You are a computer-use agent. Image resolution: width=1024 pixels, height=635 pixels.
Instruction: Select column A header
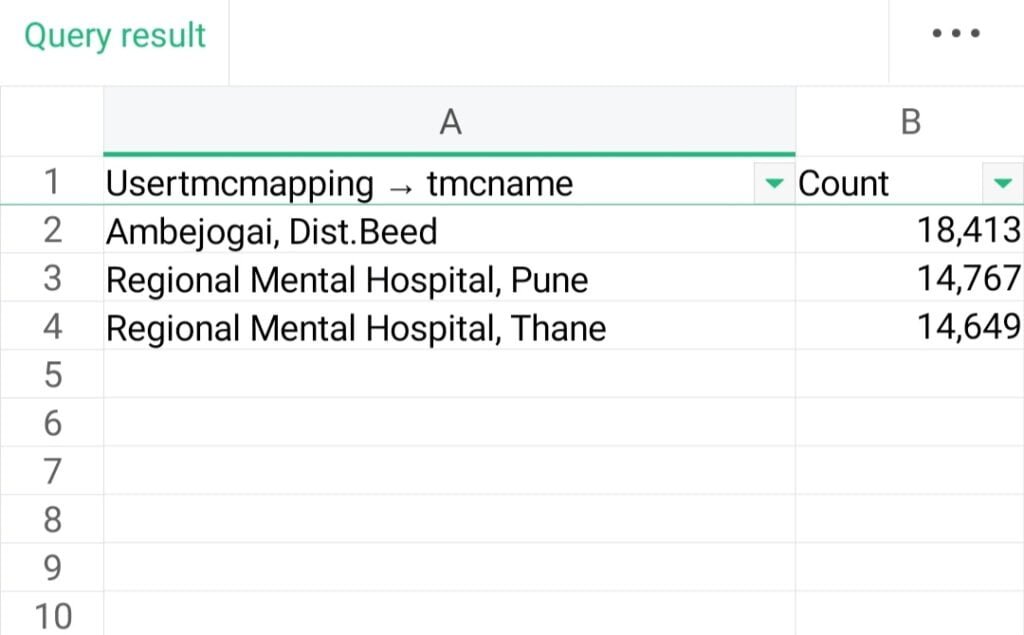(449, 122)
